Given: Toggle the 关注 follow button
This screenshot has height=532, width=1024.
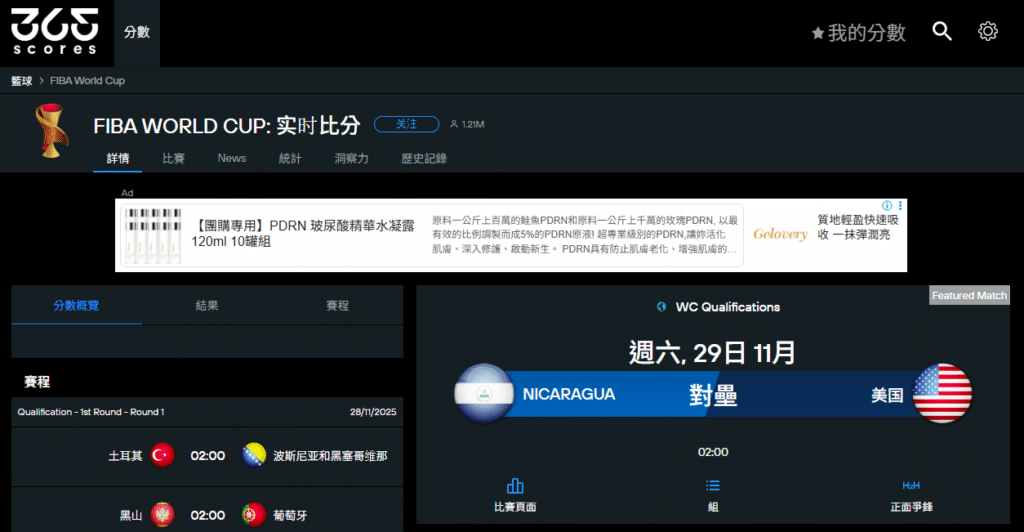Looking at the screenshot, I should click(406, 124).
